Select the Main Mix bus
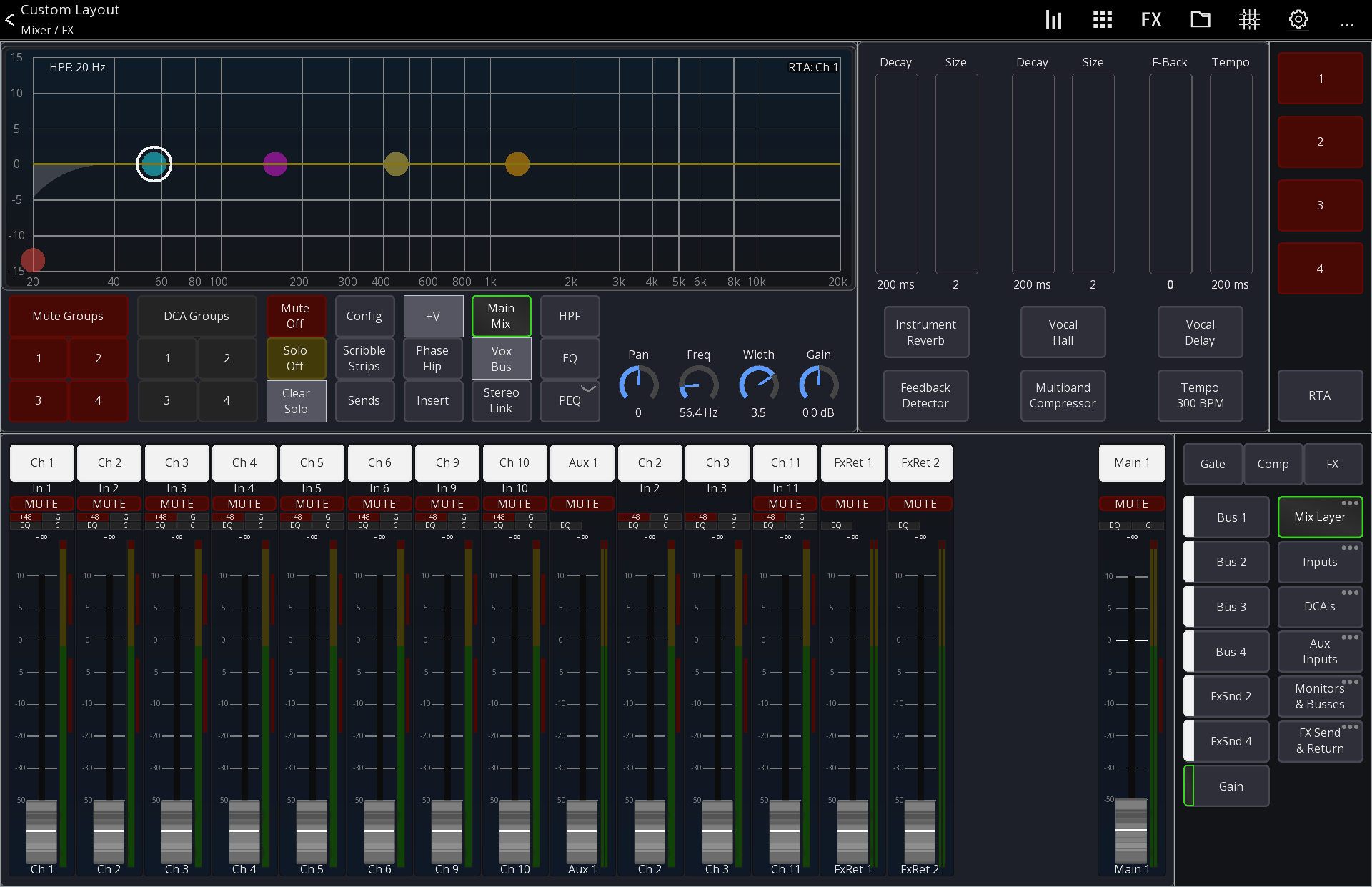Screen dimensions: 1372x887 501,316
